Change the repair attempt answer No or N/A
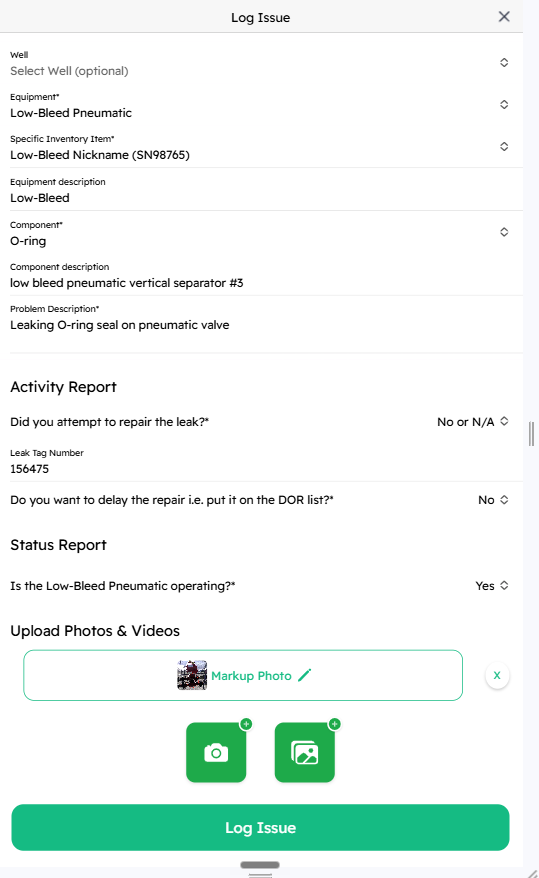This screenshot has height=878, width=539. click(x=473, y=422)
